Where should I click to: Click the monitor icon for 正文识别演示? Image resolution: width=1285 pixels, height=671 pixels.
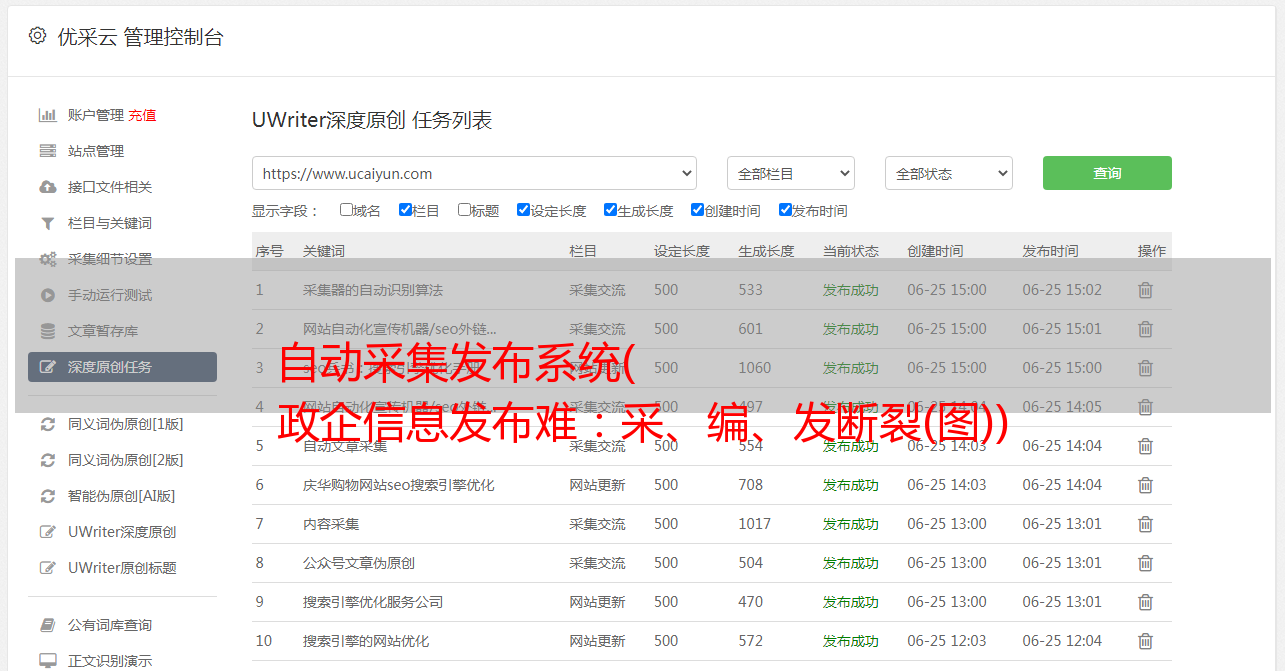[x=47, y=661]
